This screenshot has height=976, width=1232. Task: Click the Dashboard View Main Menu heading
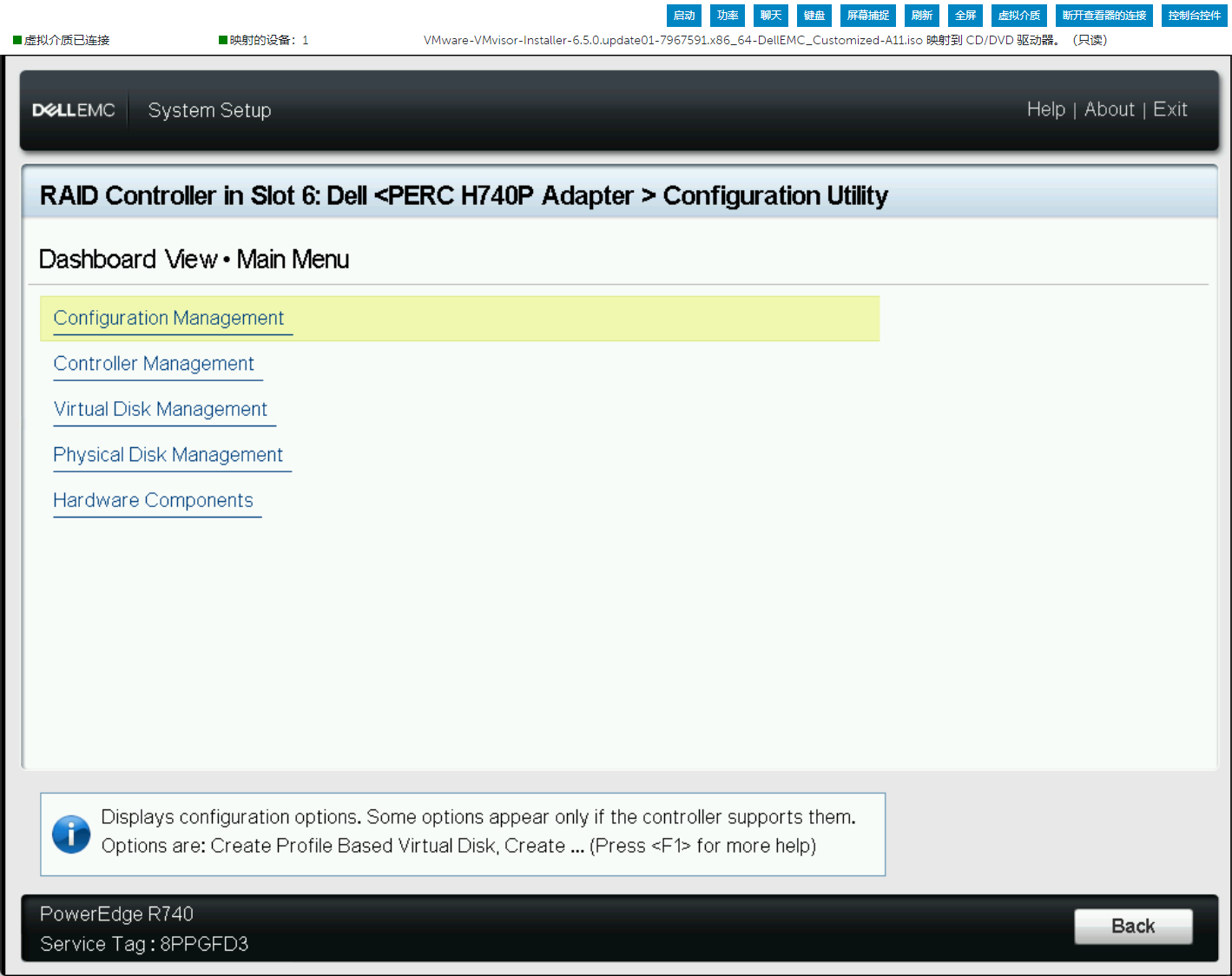[194, 260]
